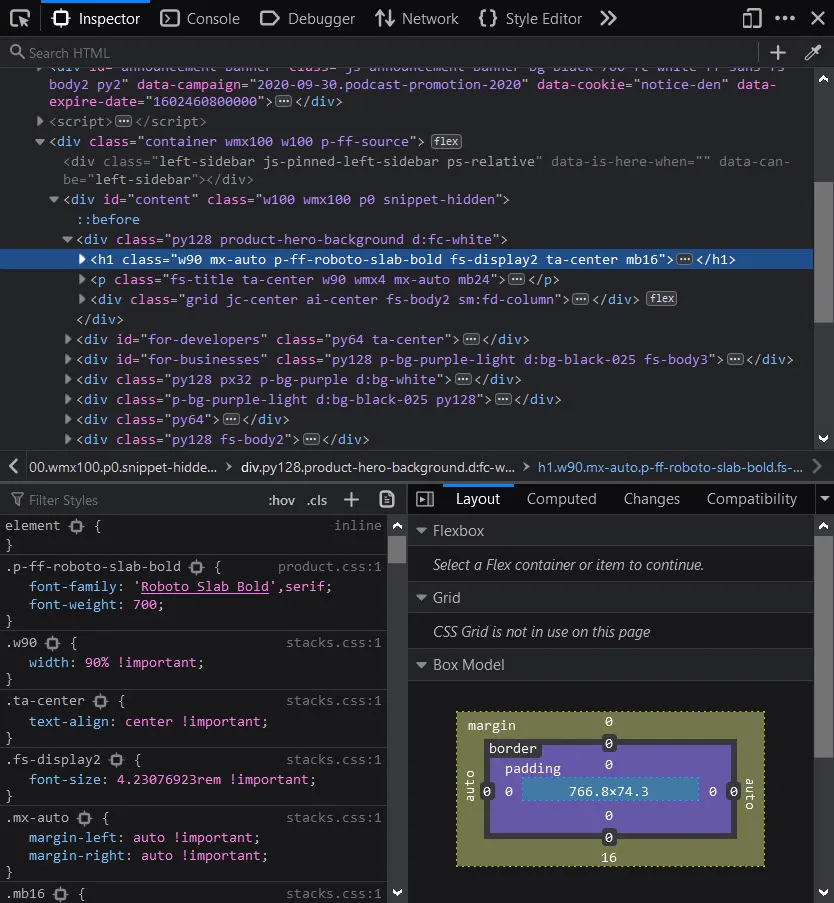Open the sidebar tabs overflow dropdown
Image resolution: width=834 pixels, height=903 pixels.
click(825, 499)
